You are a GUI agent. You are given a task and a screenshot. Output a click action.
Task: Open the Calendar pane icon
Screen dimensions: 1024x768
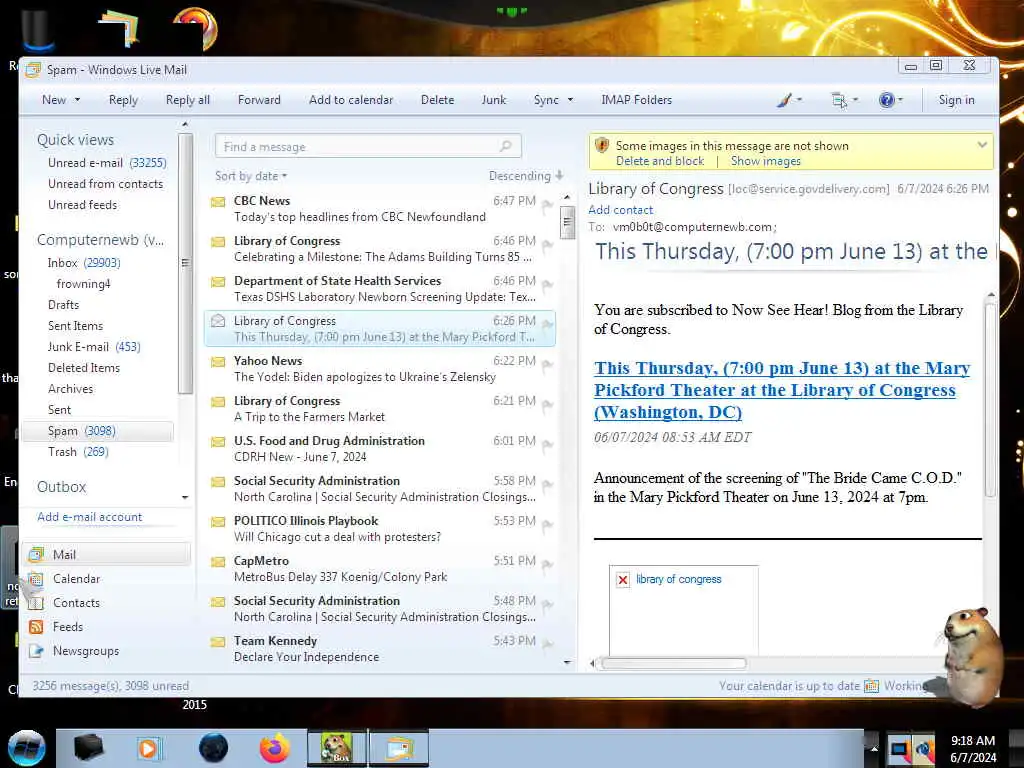coord(37,579)
